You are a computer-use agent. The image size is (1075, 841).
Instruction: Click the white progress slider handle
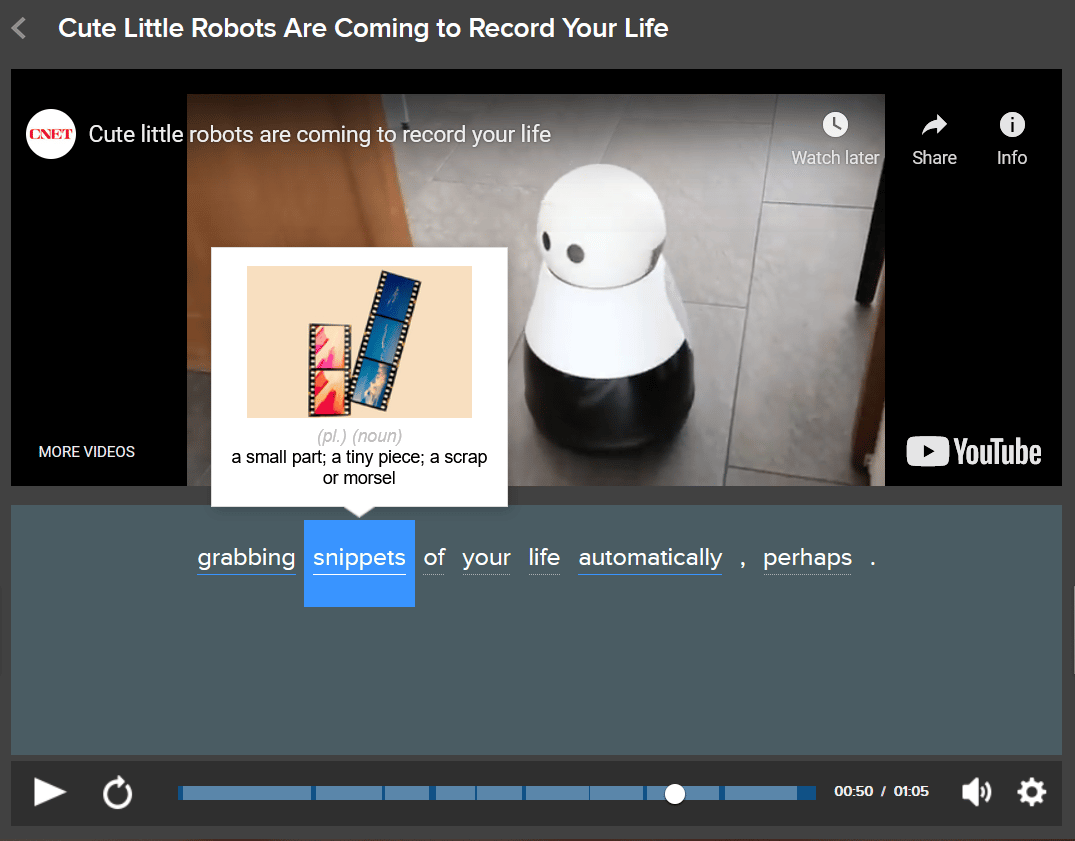coord(675,793)
